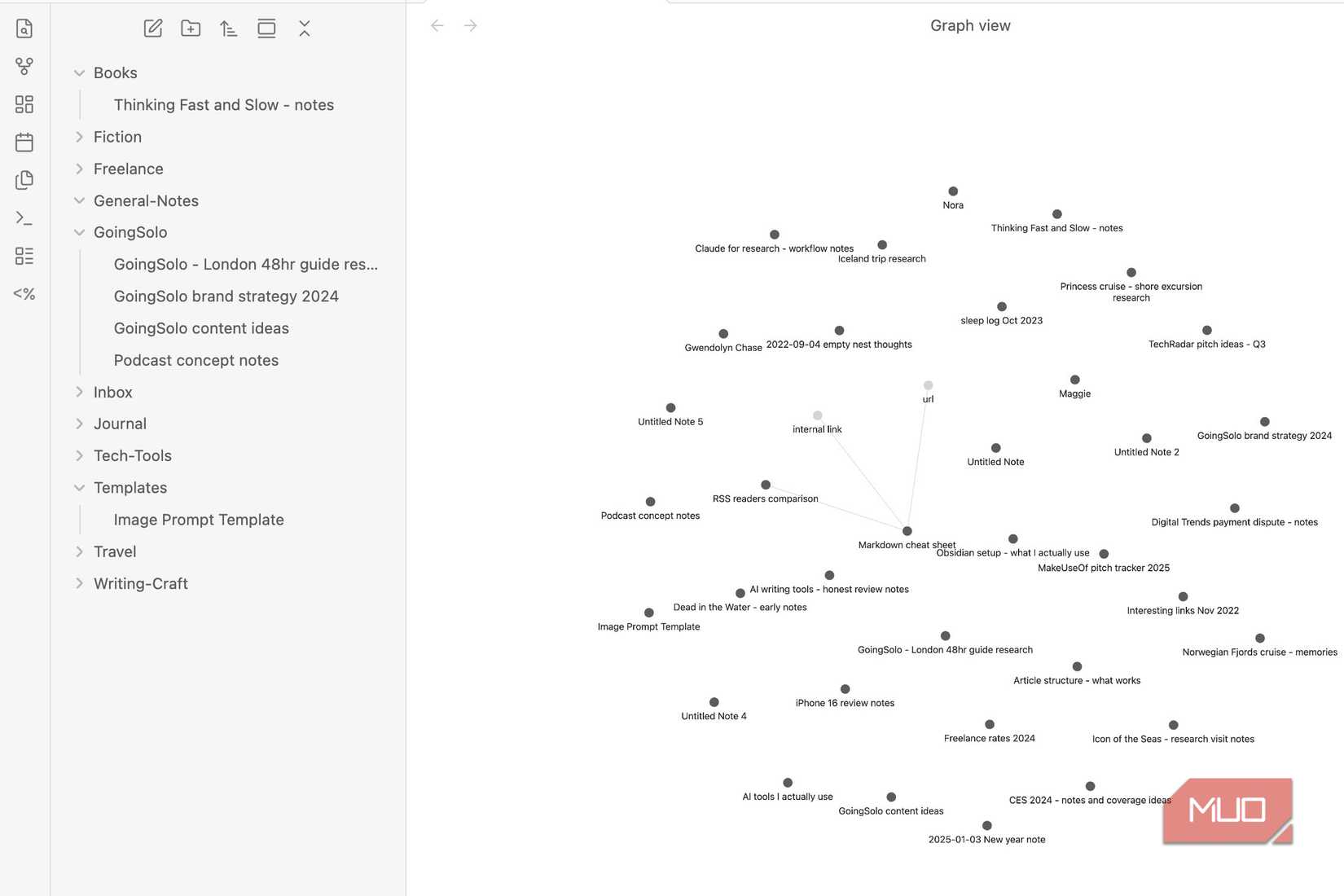1344x896 pixels.
Task: Open GoingSolo brand strategy 2024 note
Action: [x=226, y=296]
